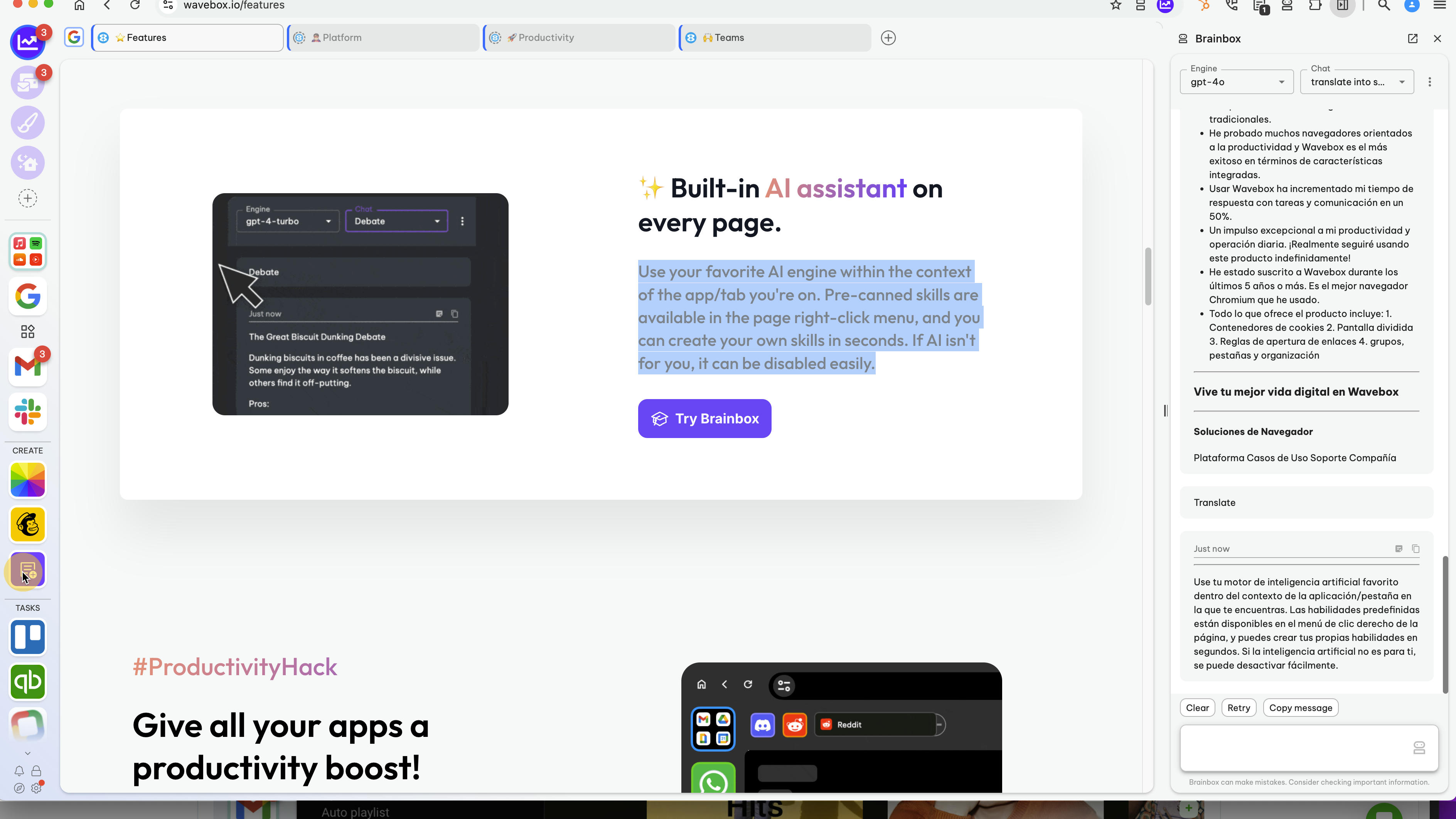
Task: Open the notes app under the cursor
Action: pyautogui.click(x=28, y=570)
